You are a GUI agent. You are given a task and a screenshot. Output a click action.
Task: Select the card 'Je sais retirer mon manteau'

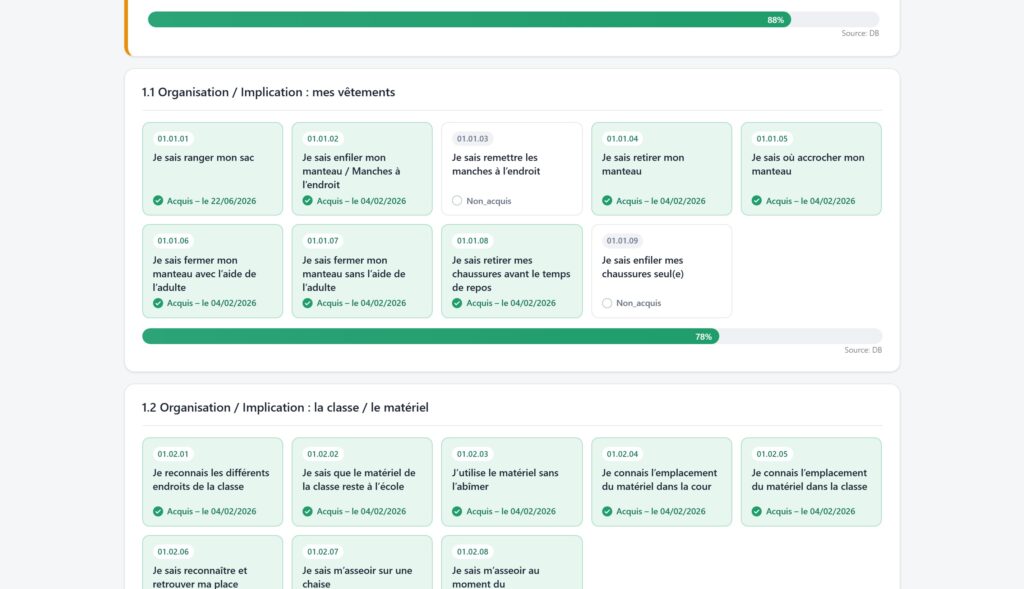click(x=662, y=168)
